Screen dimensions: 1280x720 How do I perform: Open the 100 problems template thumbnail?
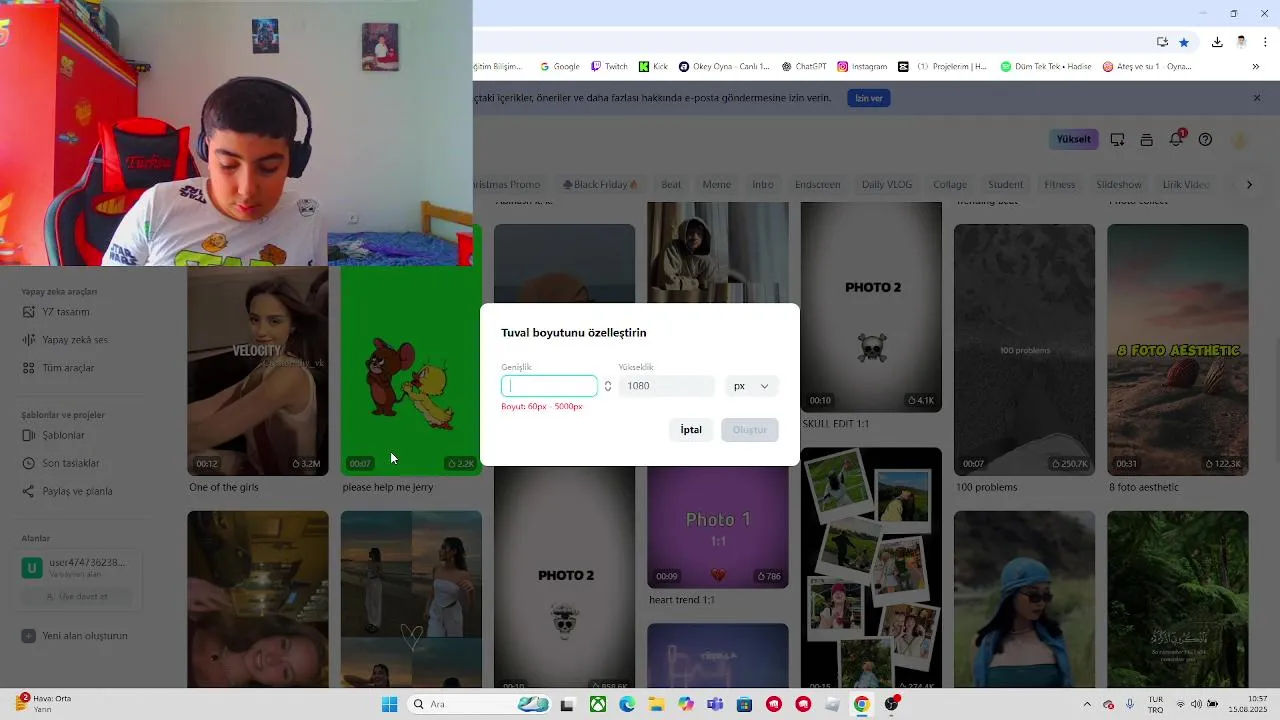click(x=1024, y=349)
